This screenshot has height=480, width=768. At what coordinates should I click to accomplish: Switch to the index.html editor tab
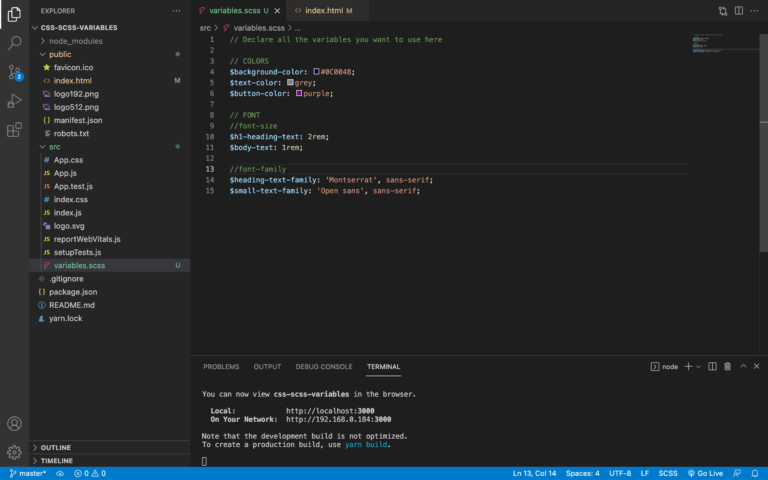tap(325, 10)
